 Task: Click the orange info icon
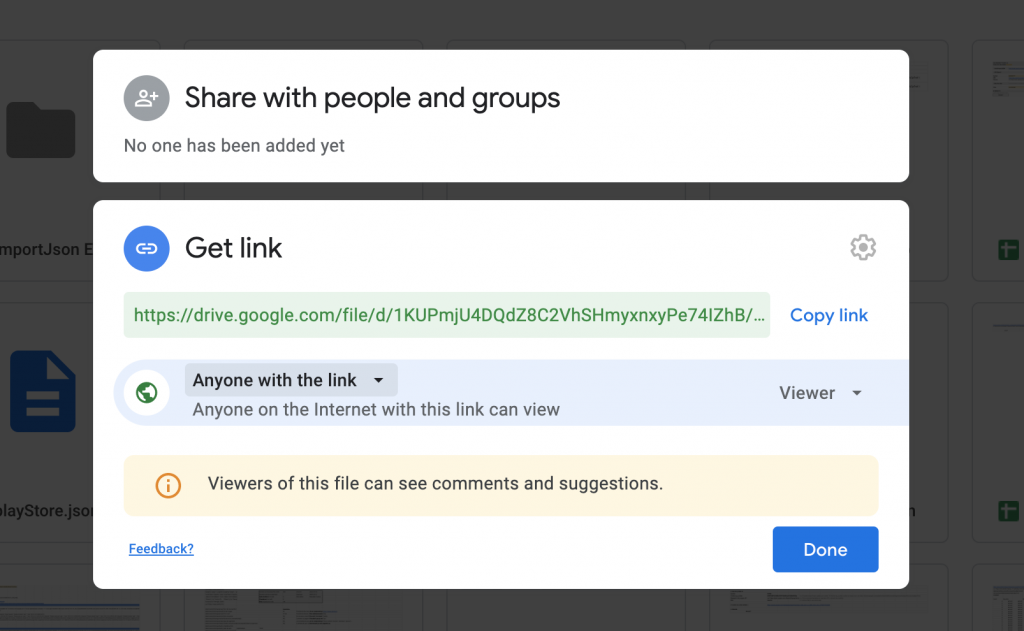[168, 485]
